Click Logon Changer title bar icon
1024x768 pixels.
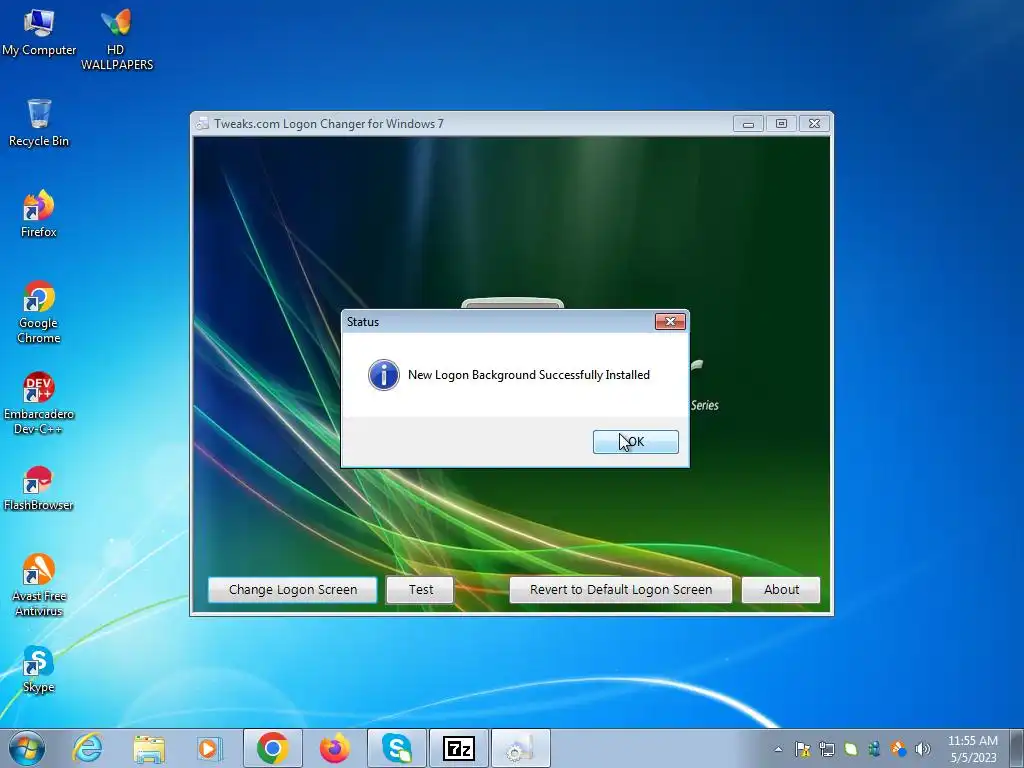coord(202,123)
